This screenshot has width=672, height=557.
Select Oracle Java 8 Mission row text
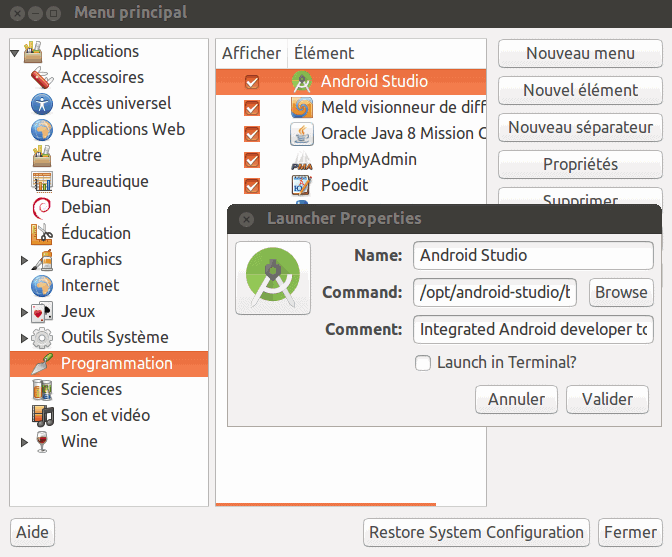[x=404, y=134]
